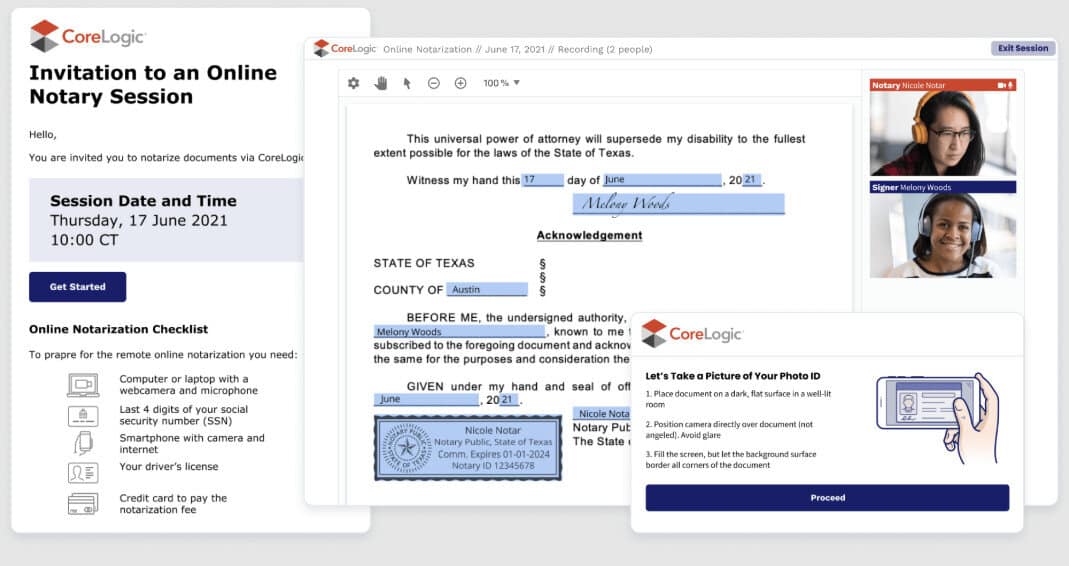1069x566 pixels.
Task: Click the Melony Woods signature field
Action: [678, 204]
